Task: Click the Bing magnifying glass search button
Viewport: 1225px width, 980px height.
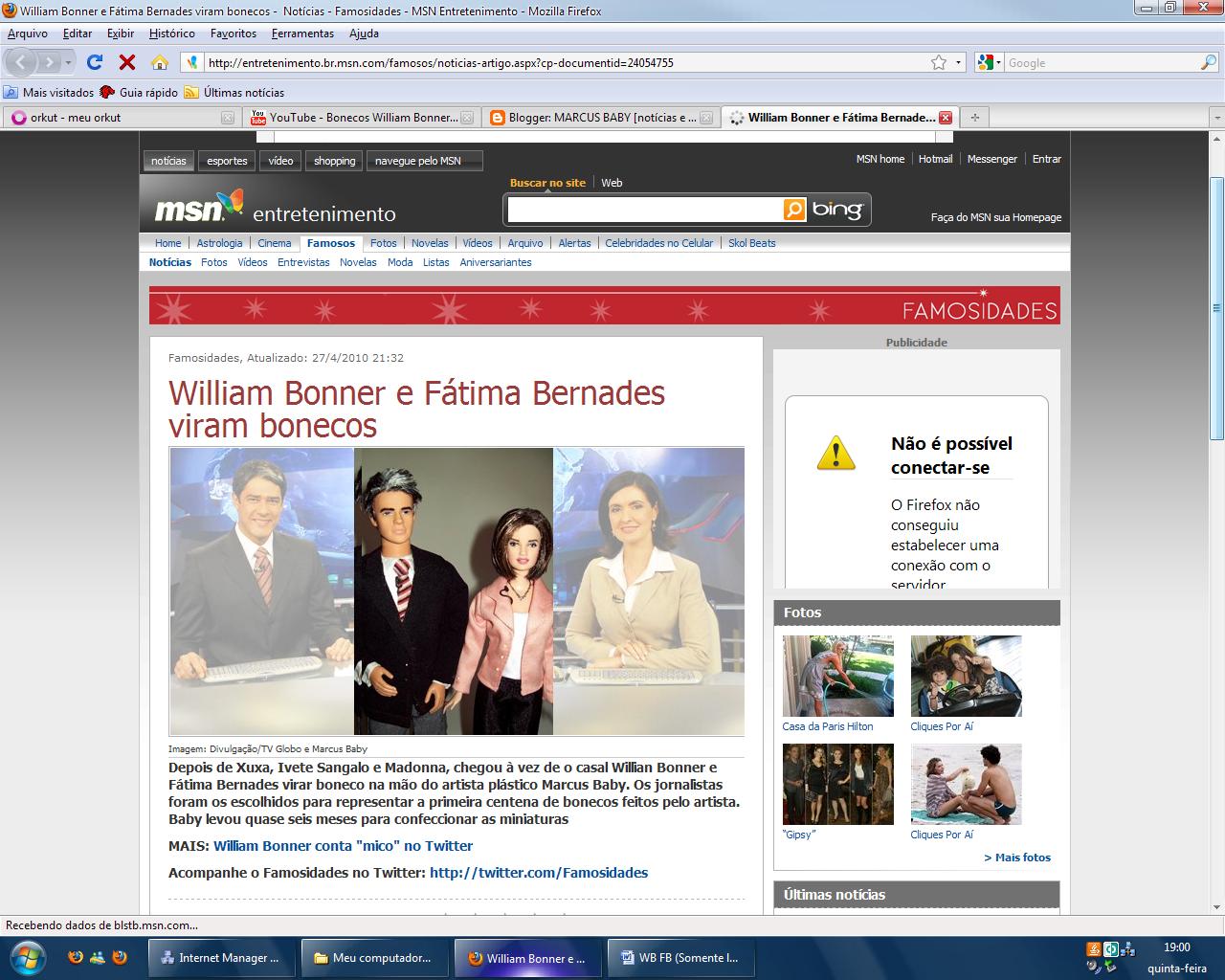Action: pyautogui.click(x=792, y=209)
